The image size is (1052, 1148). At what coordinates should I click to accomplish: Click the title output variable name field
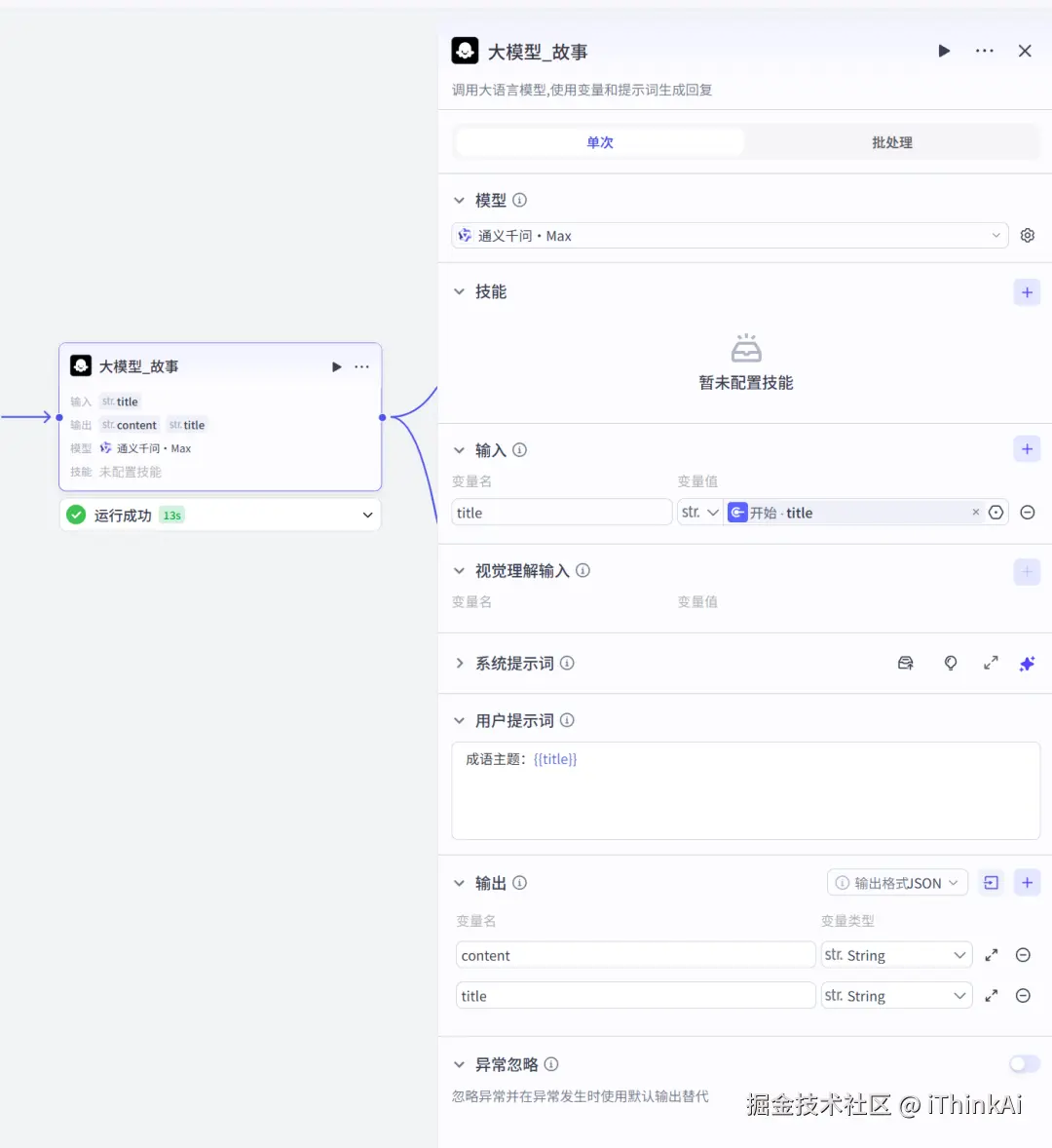pos(634,995)
